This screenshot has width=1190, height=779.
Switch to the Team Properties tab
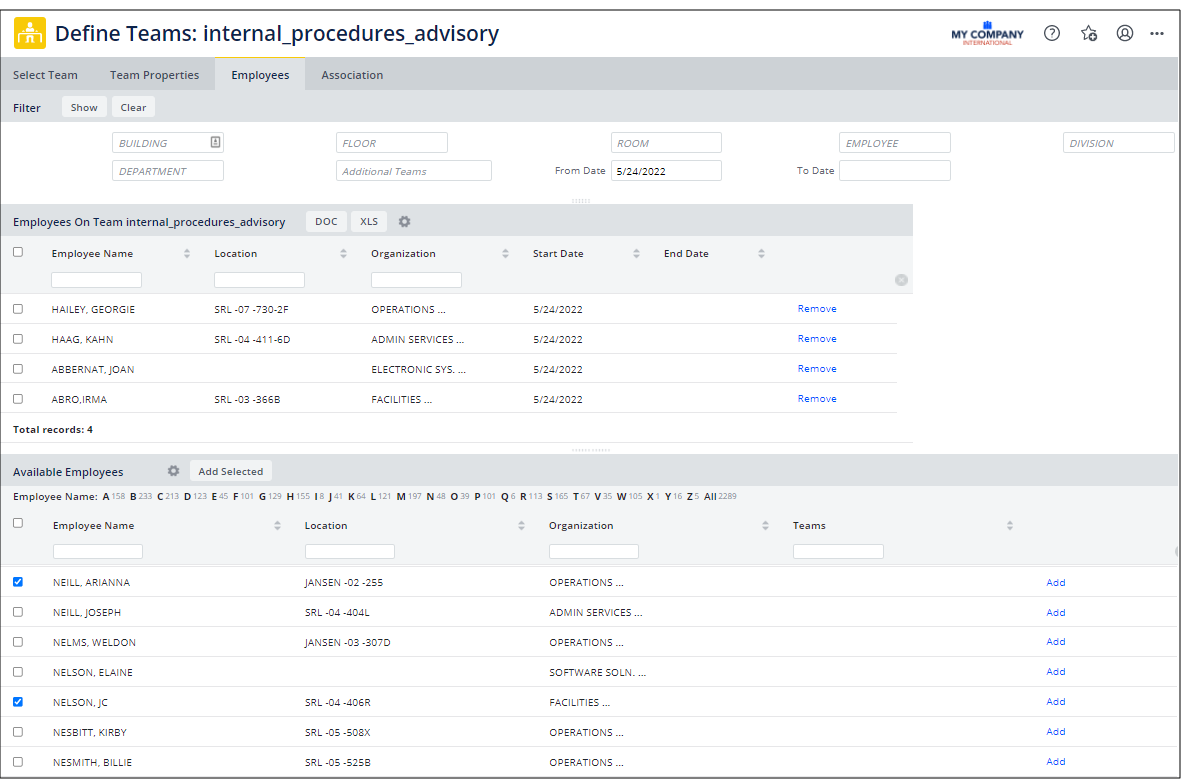[154, 75]
